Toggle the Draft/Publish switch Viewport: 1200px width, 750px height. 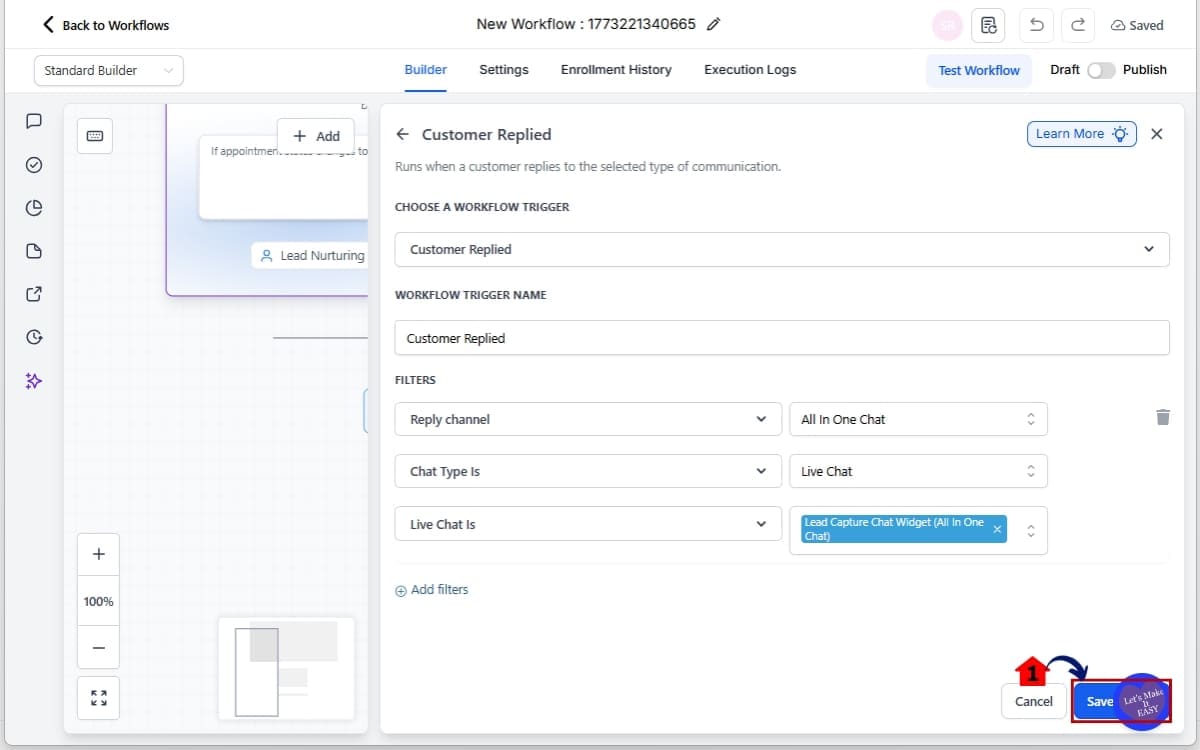[1100, 70]
